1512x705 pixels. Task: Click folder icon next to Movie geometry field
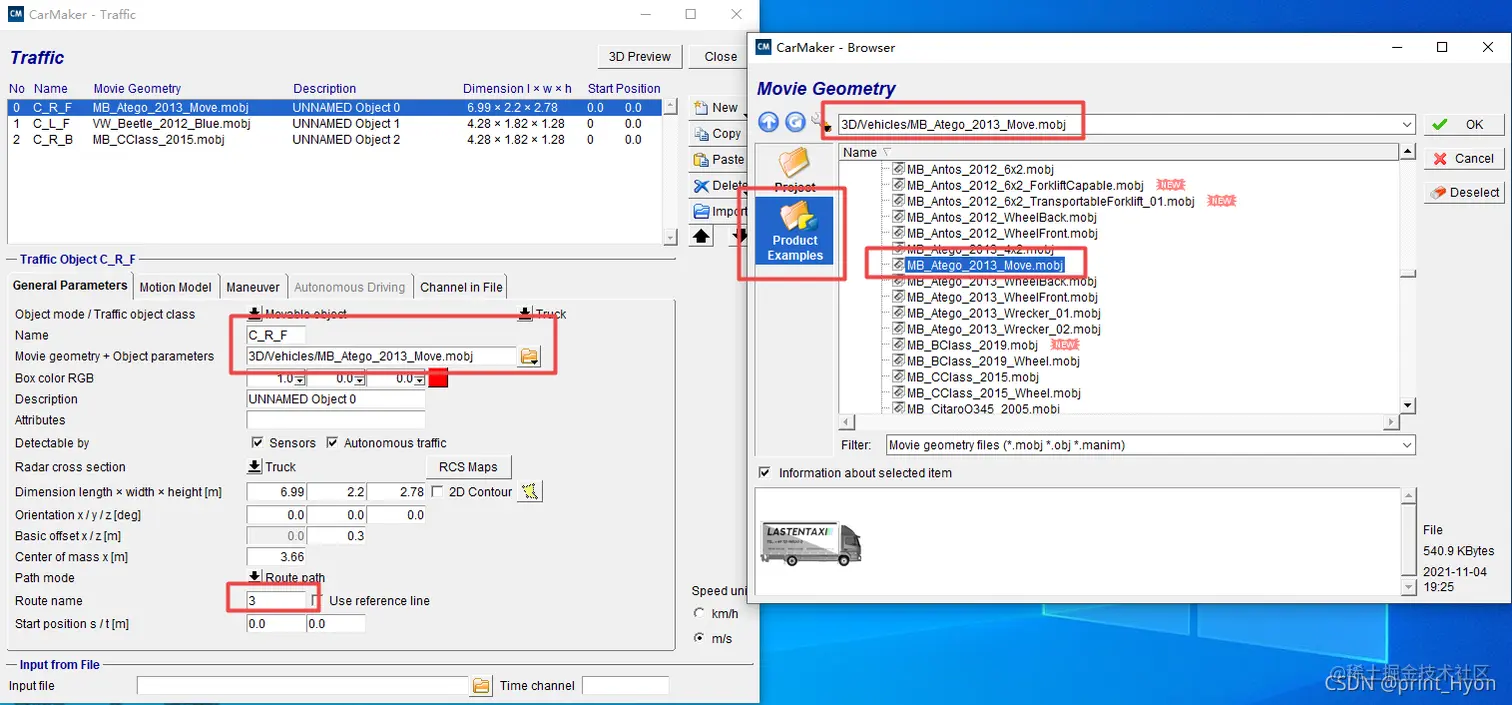coord(529,357)
